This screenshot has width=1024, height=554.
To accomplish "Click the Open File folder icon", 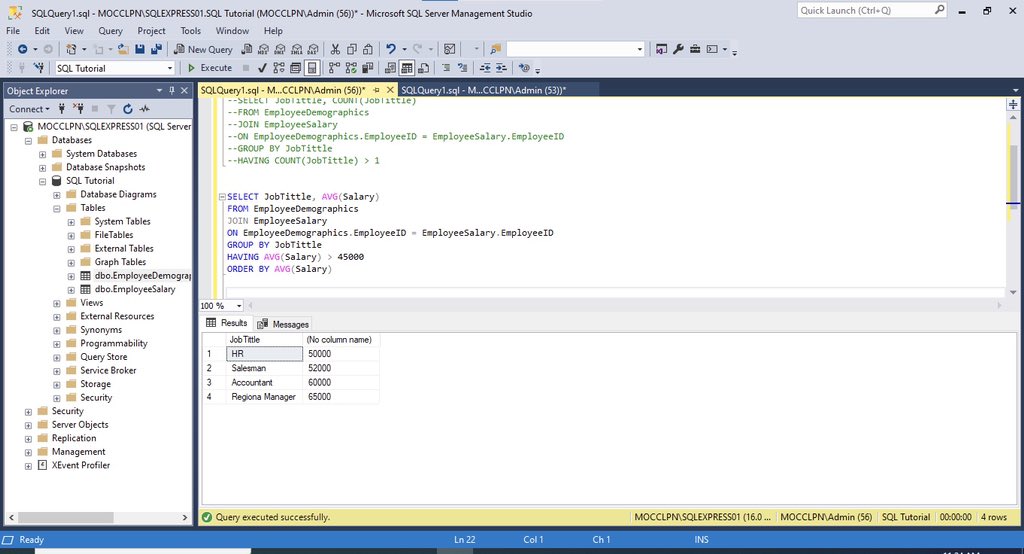I will (x=123, y=49).
